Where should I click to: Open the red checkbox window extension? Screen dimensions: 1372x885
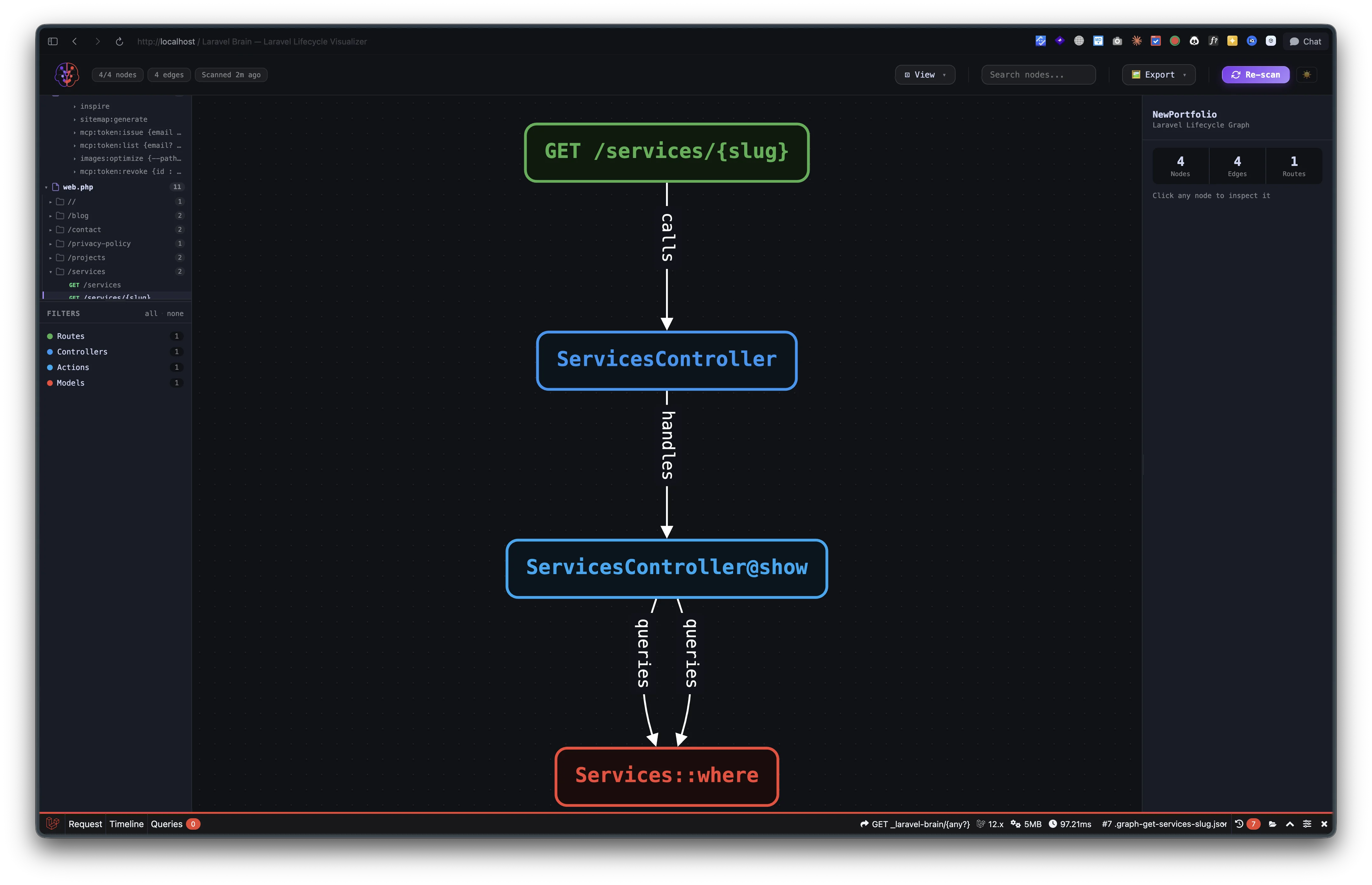point(1156,41)
